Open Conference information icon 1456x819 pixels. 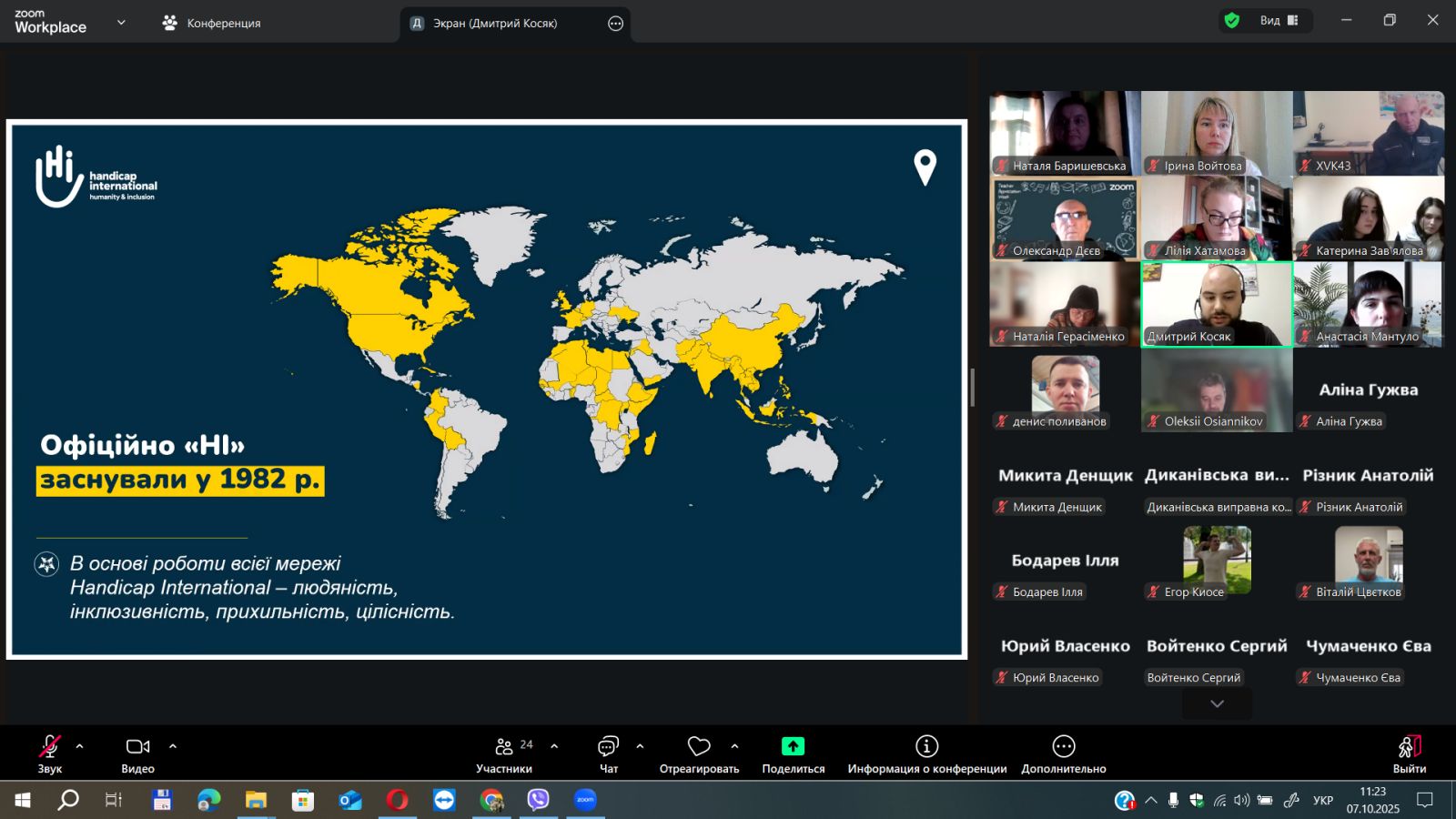pos(926,747)
